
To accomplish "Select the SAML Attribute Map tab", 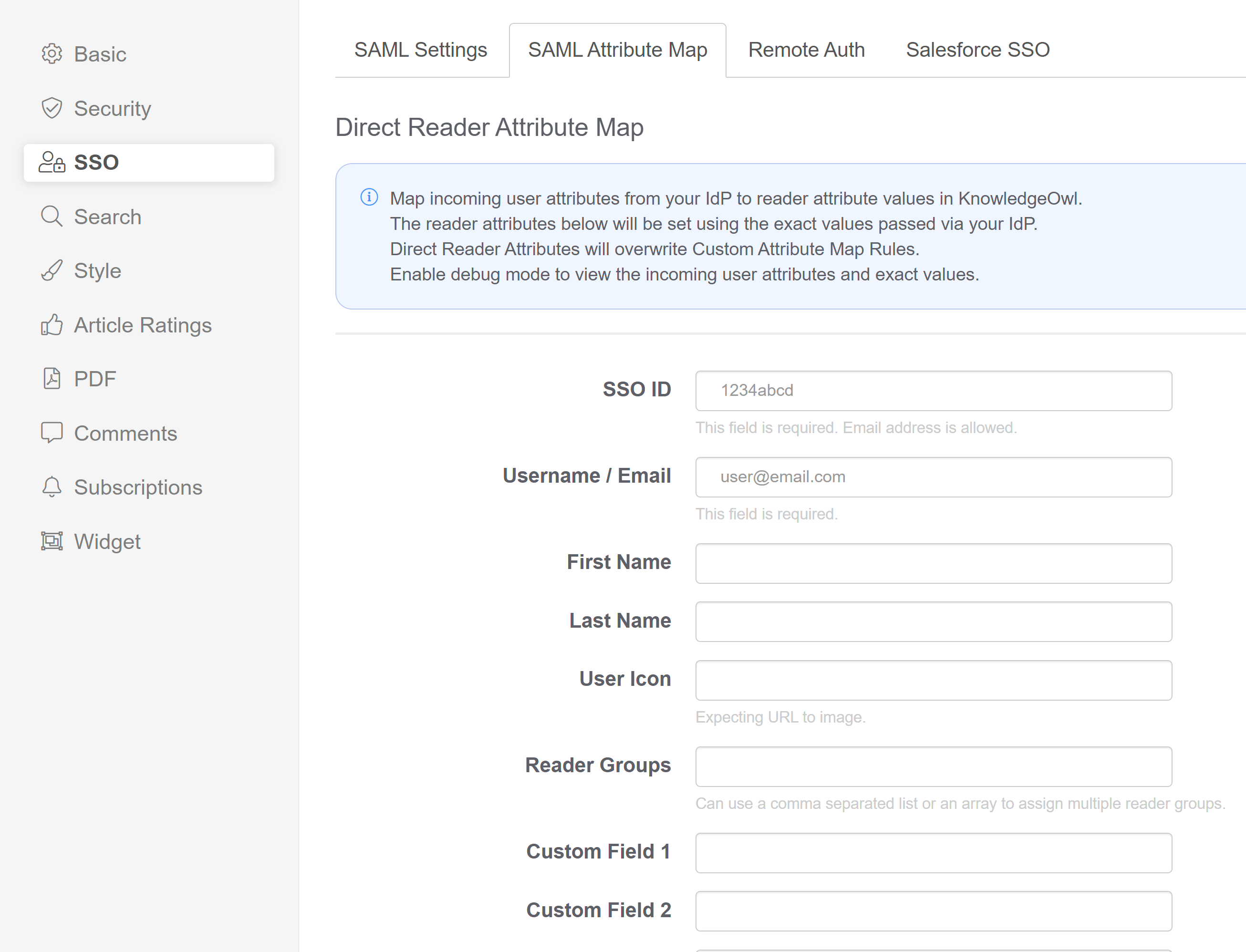I will point(617,50).
